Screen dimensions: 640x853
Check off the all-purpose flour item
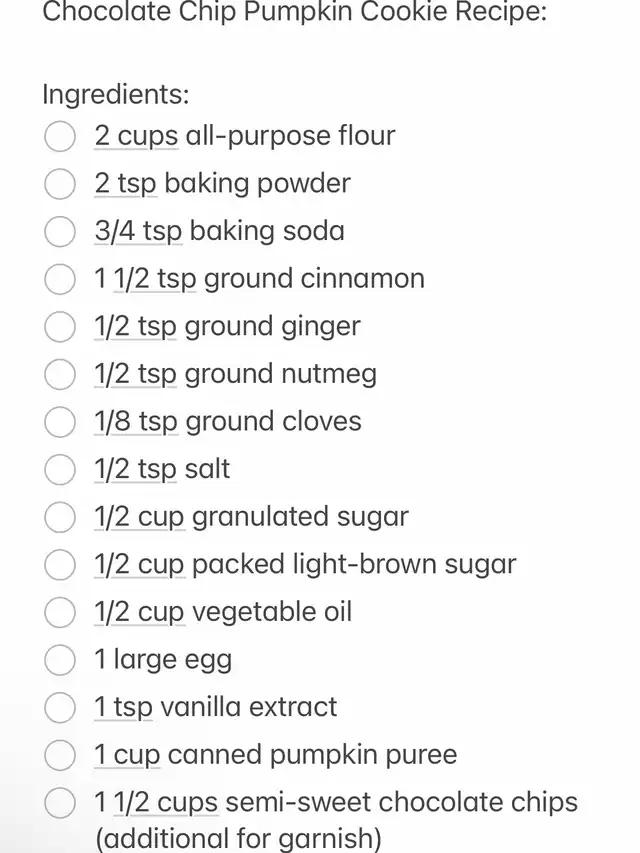click(x=60, y=137)
